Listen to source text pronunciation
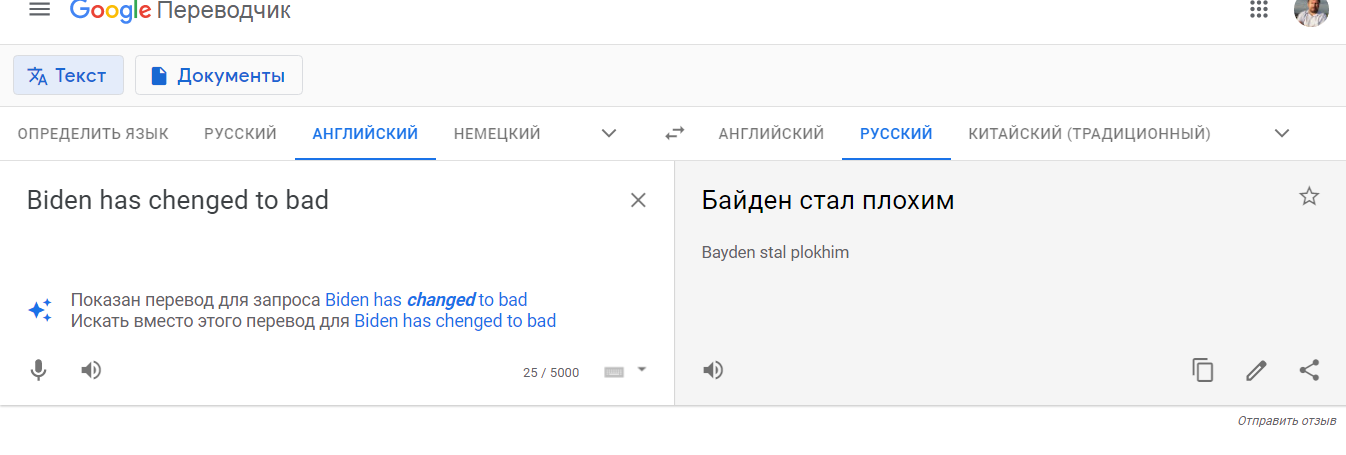1346x455 pixels. tap(91, 370)
